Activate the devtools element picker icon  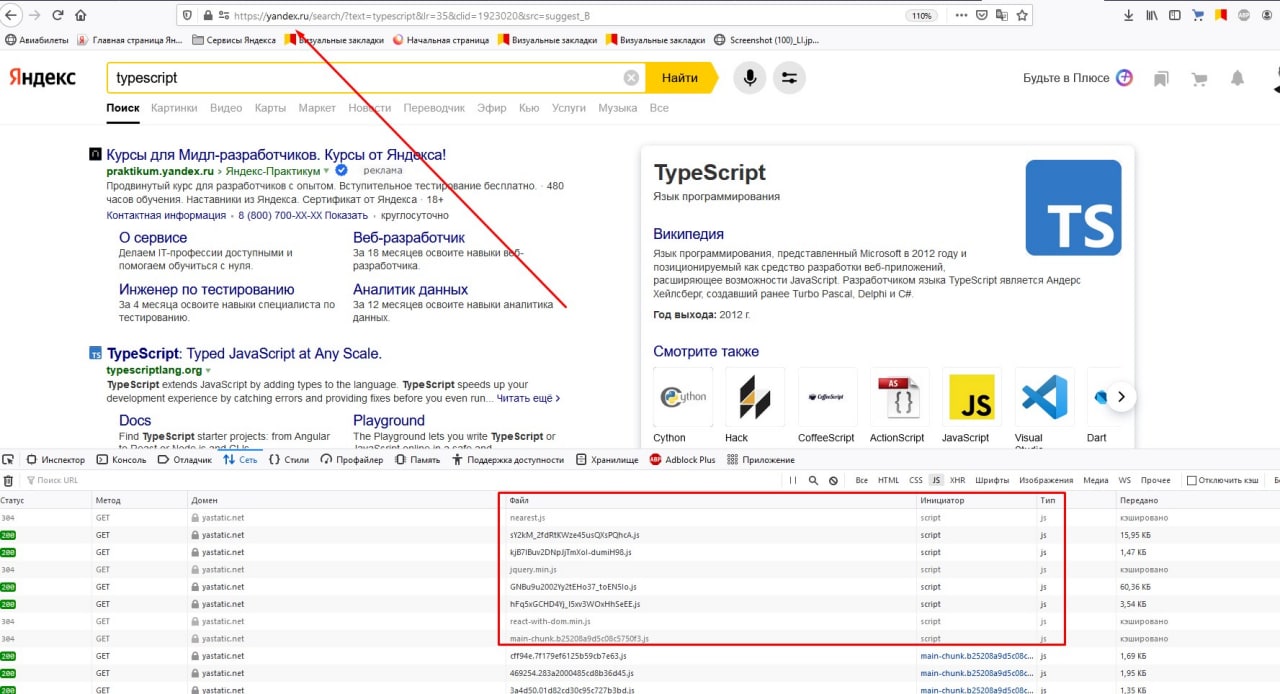pos(8,460)
